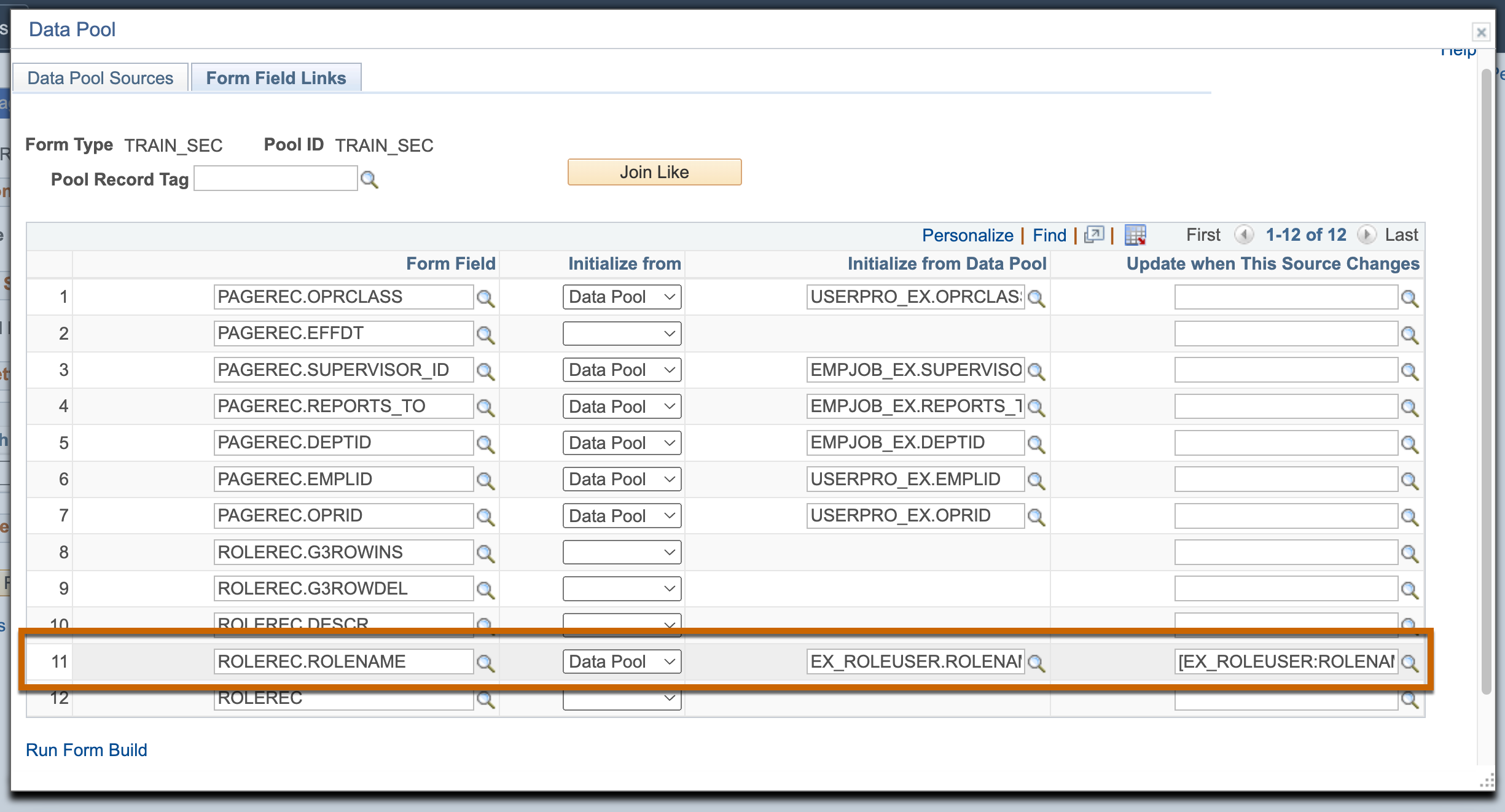Click the Run Form Build link

click(x=88, y=749)
